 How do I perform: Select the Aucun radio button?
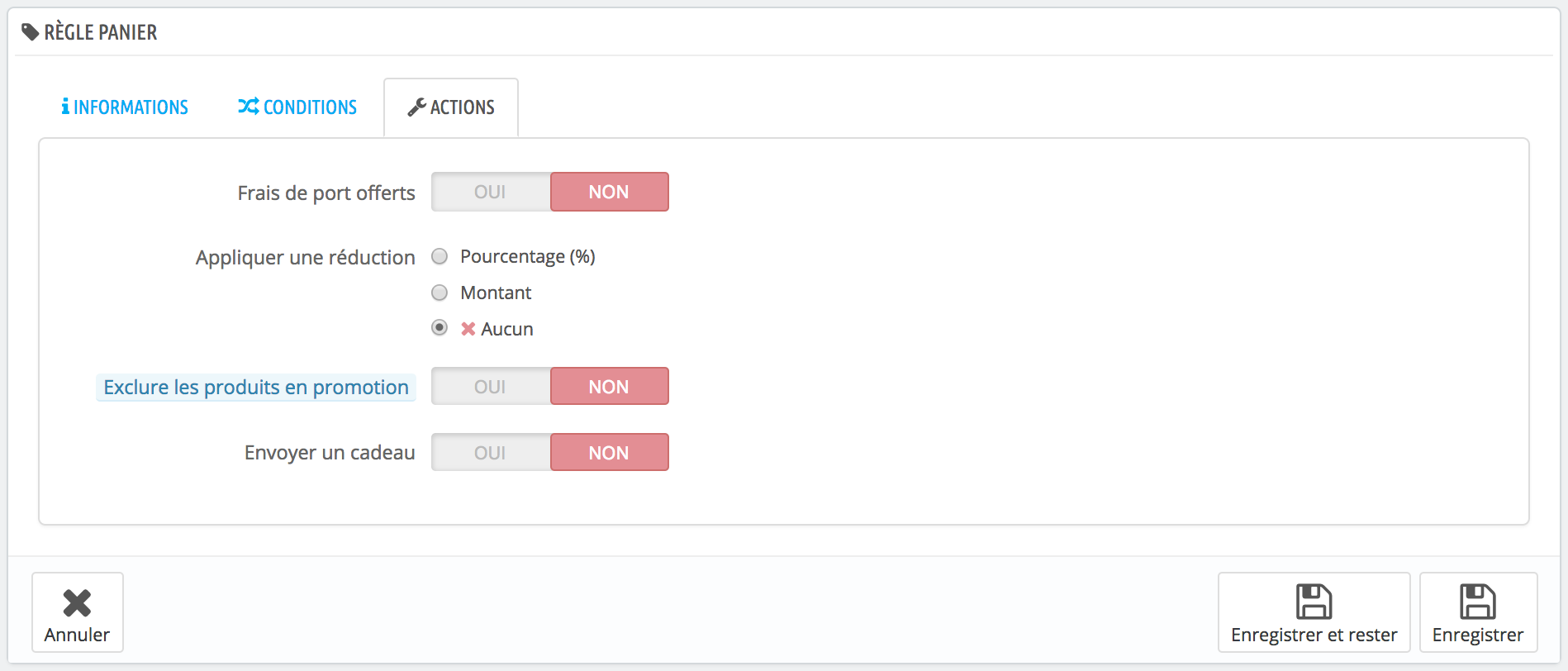pos(440,328)
